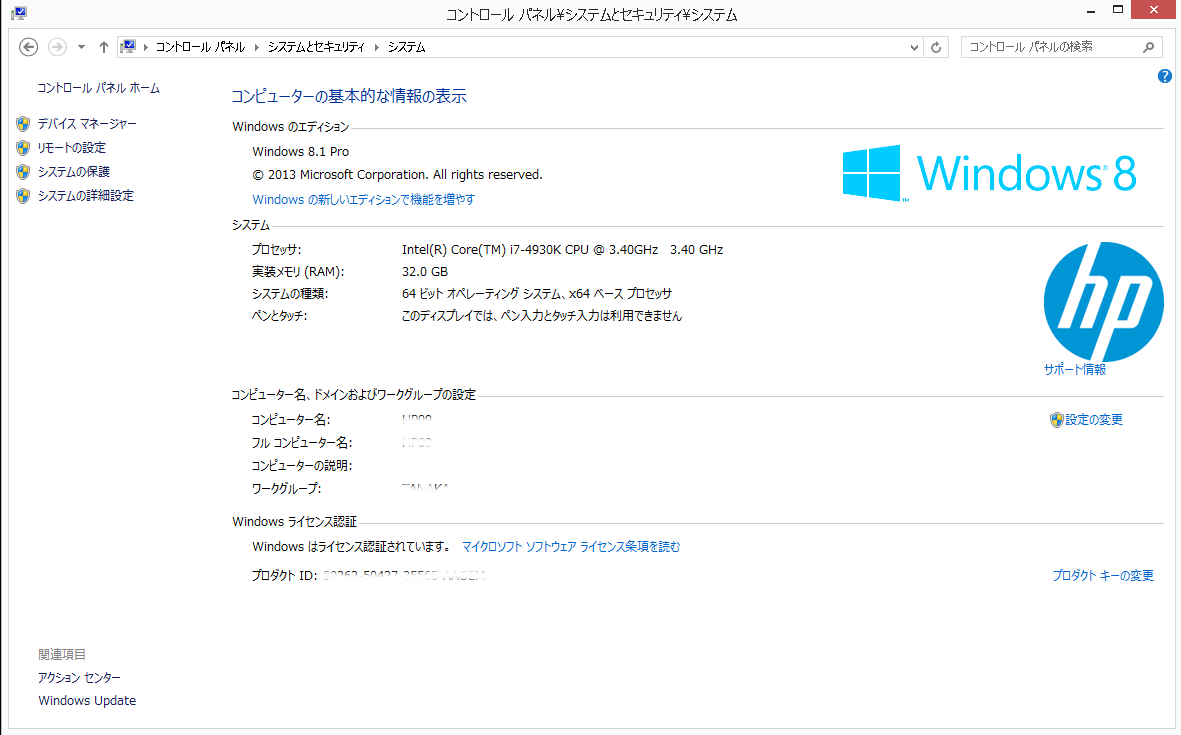The image size is (1181, 735).
Task: Click the shield icon beside デバイス マネージャー
Action: pos(23,124)
